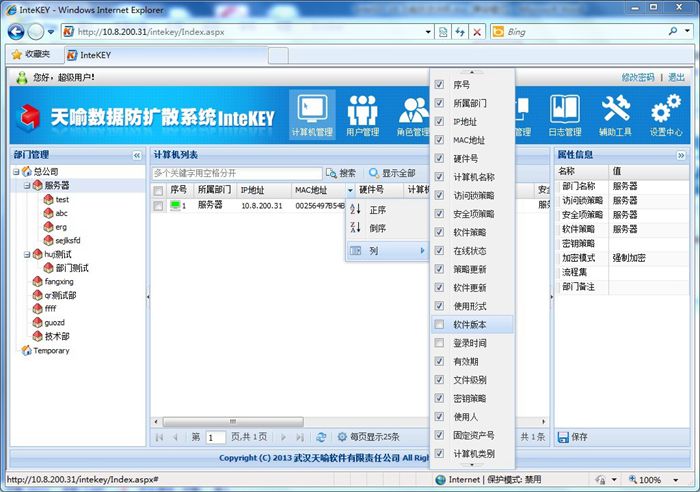
Task: Expand the 列 columns submenu
Action: click(x=387, y=251)
